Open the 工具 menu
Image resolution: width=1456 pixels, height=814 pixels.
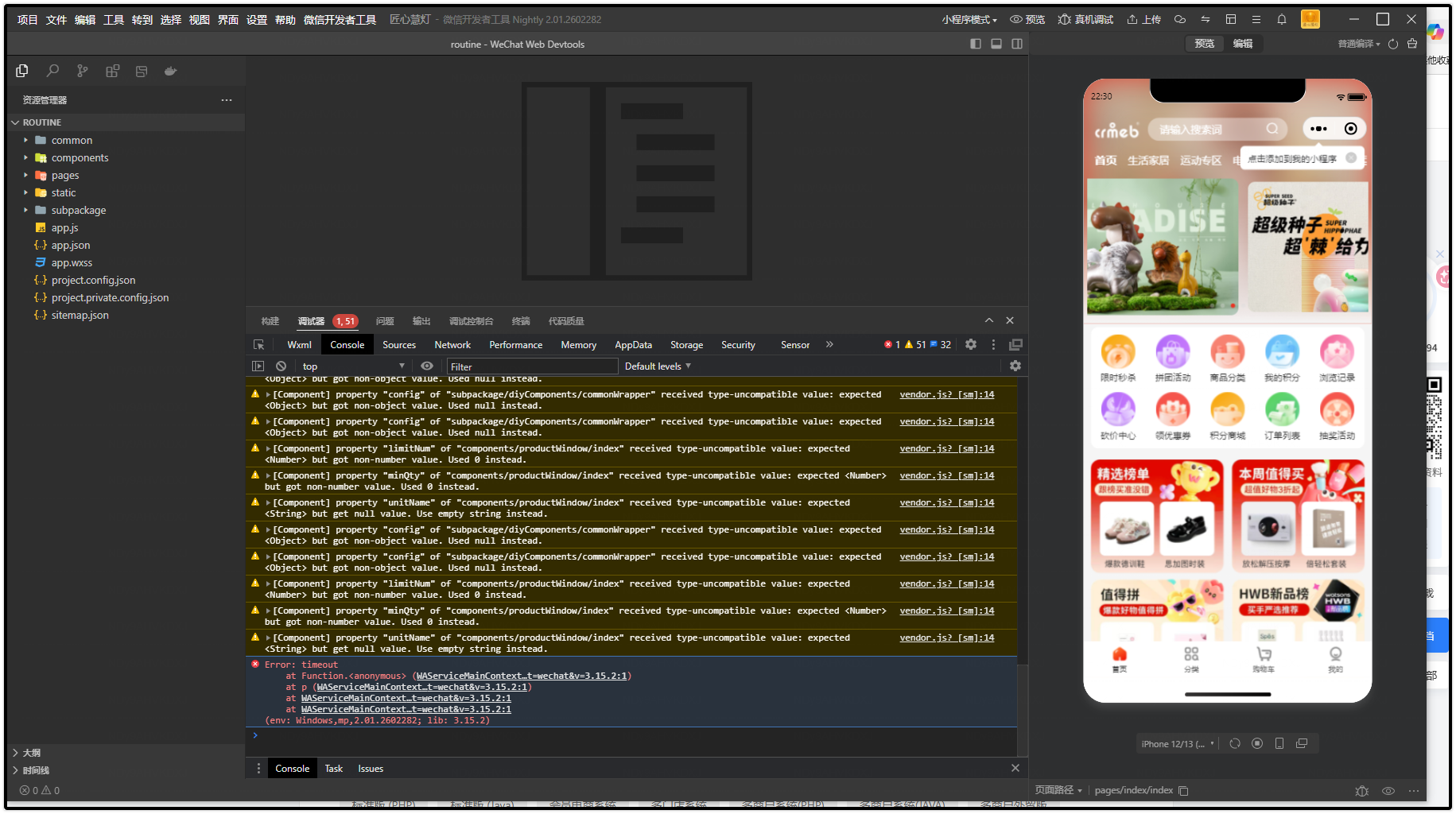(113, 20)
